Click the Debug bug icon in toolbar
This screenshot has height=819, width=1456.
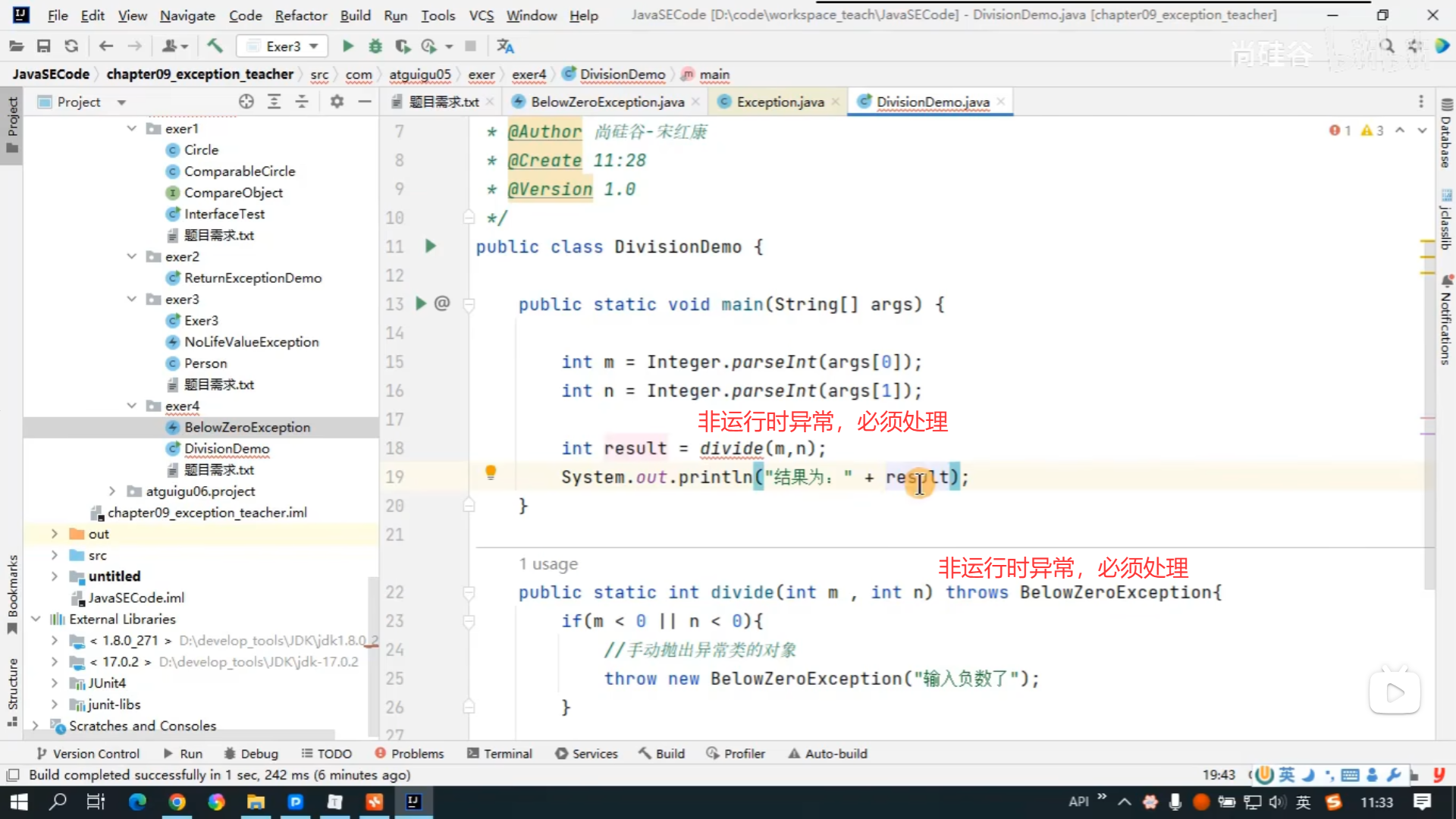point(375,46)
